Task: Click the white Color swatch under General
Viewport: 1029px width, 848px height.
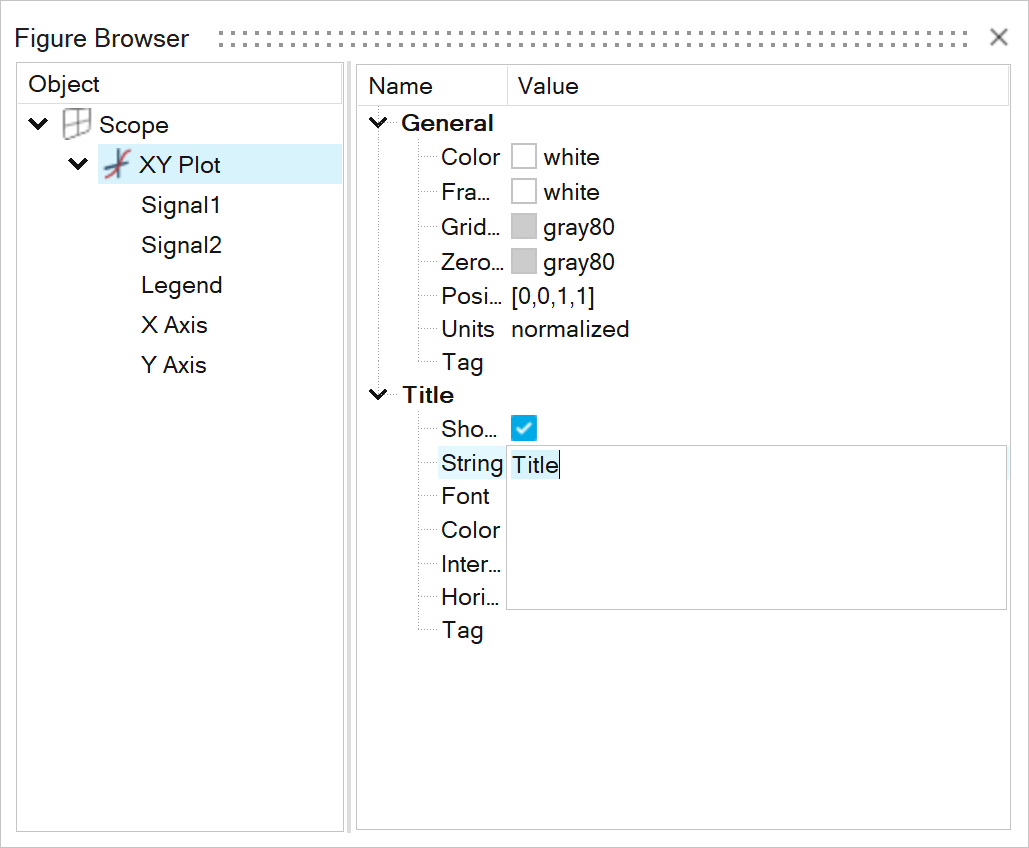Action: point(524,157)
